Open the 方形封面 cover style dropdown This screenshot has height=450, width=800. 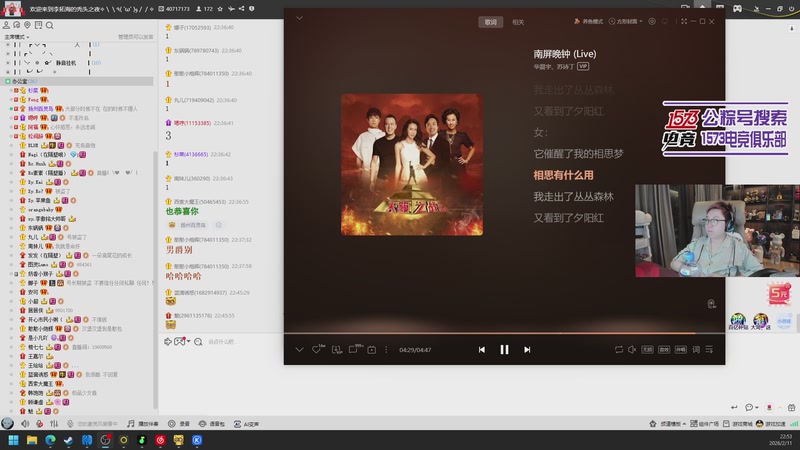point(626,21)
